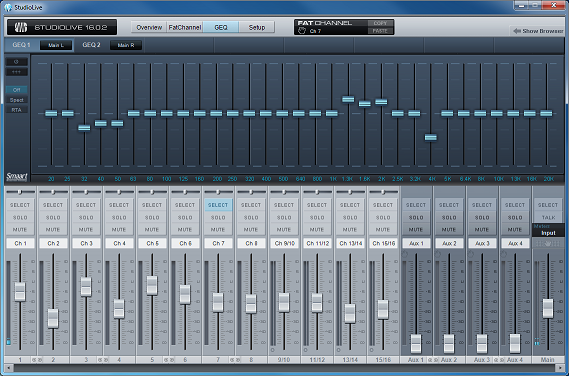Toggle stereo link icon between channels 3 and 4

103,360
